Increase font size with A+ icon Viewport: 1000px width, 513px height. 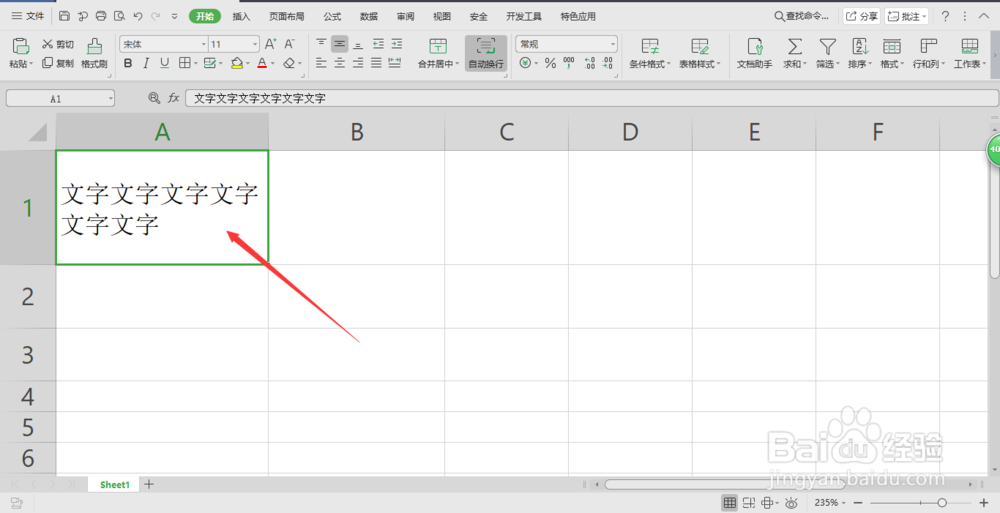270,44
